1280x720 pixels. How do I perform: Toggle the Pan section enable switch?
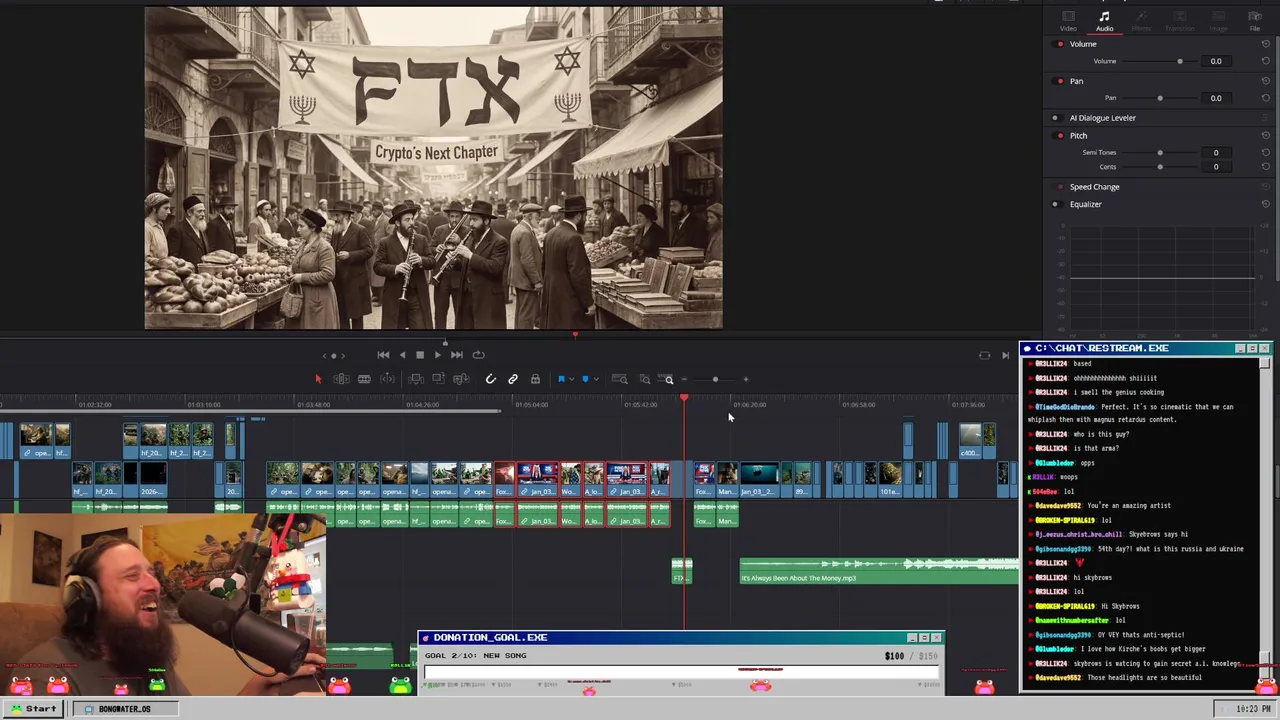(x=1060, y=81)
